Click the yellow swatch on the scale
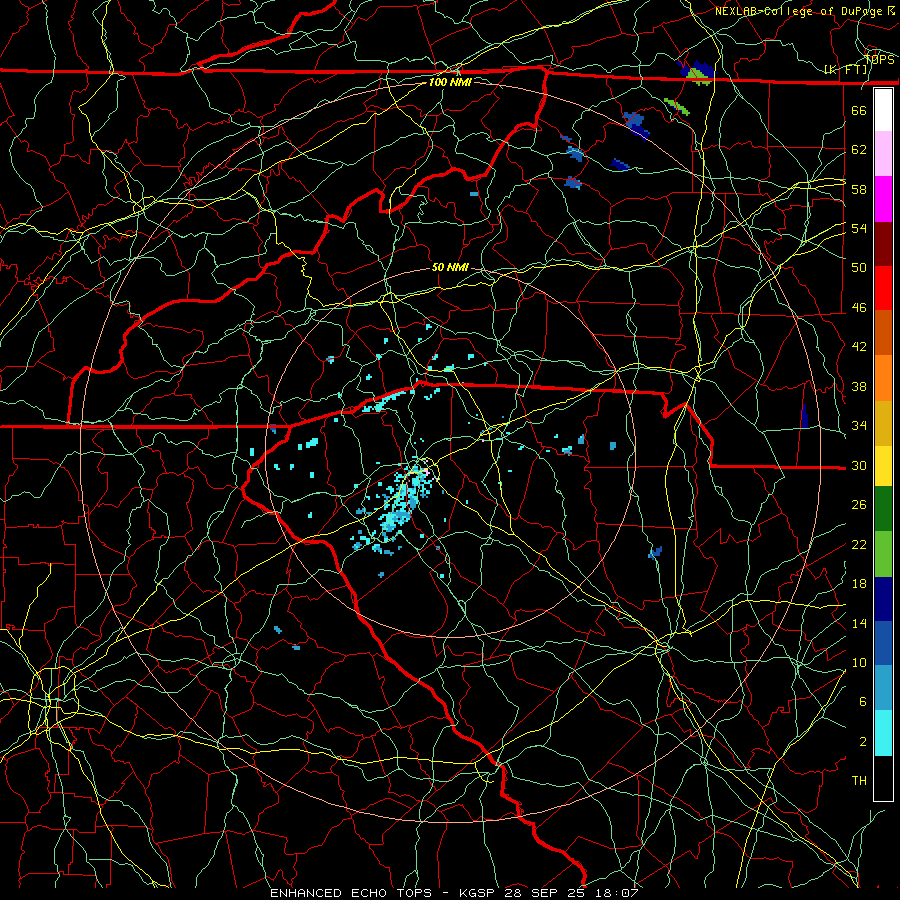Image resolution: width=900 pixels, height=900 pixels. click(883, 466)
